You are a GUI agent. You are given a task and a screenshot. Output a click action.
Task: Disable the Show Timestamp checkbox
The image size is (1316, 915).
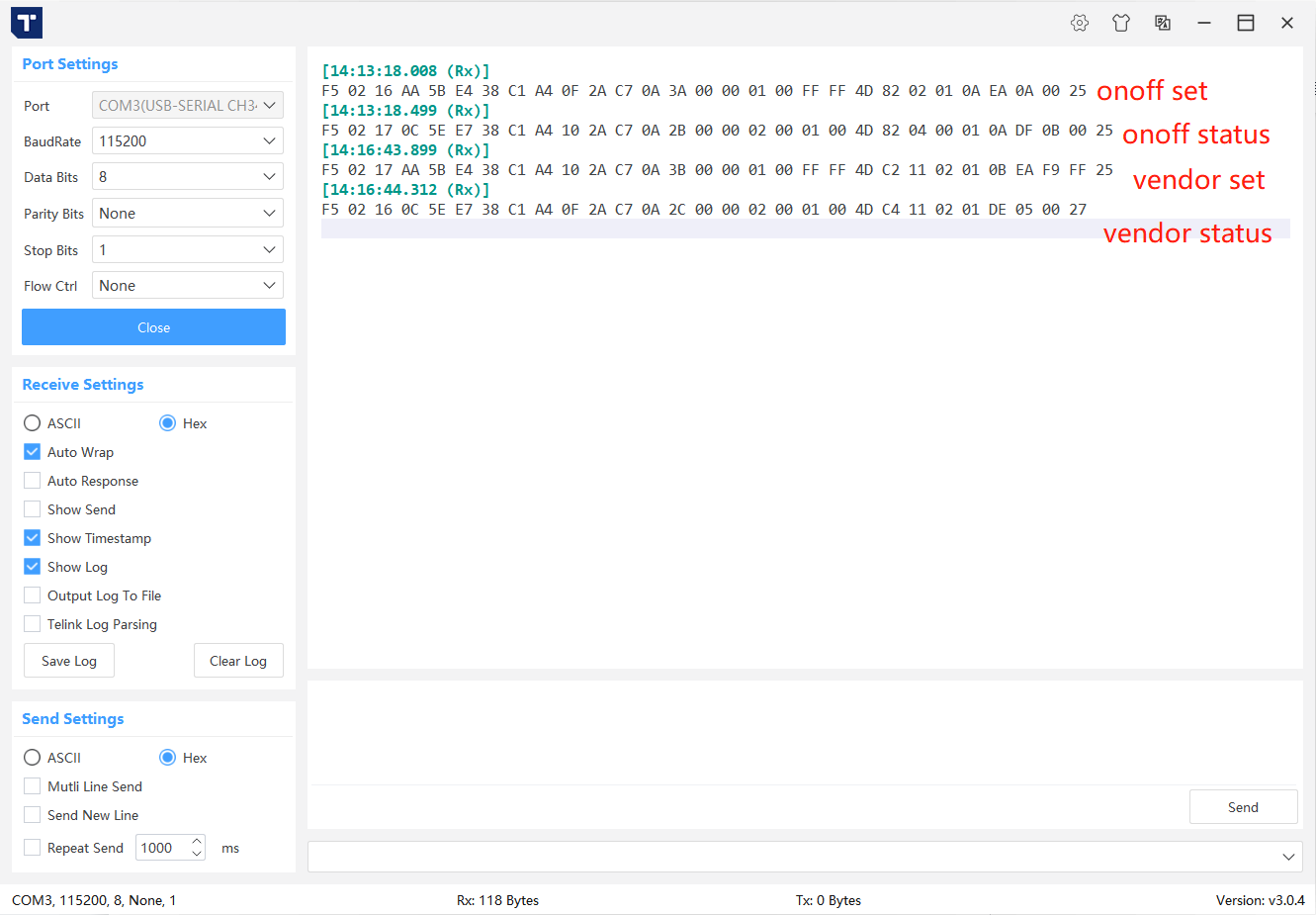click(x=33, y=538)
